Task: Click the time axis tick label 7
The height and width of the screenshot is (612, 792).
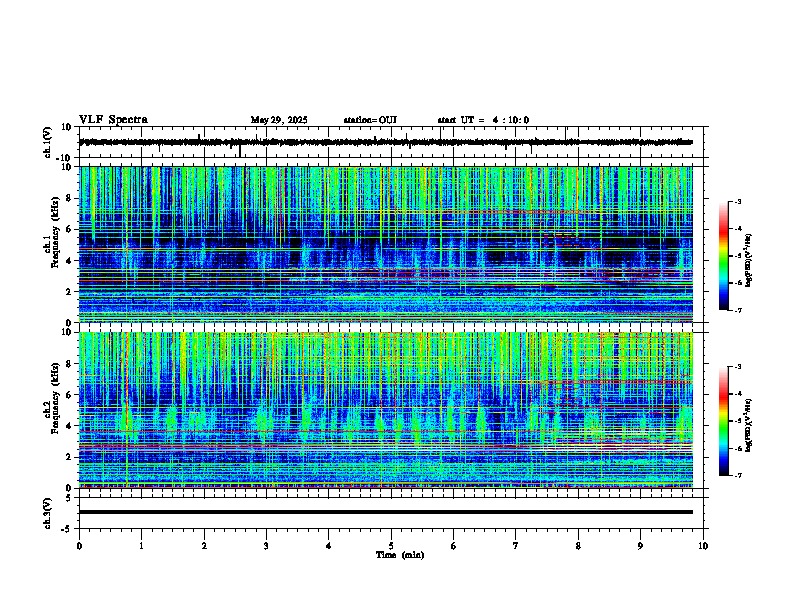Action: [x=516, y=546]
